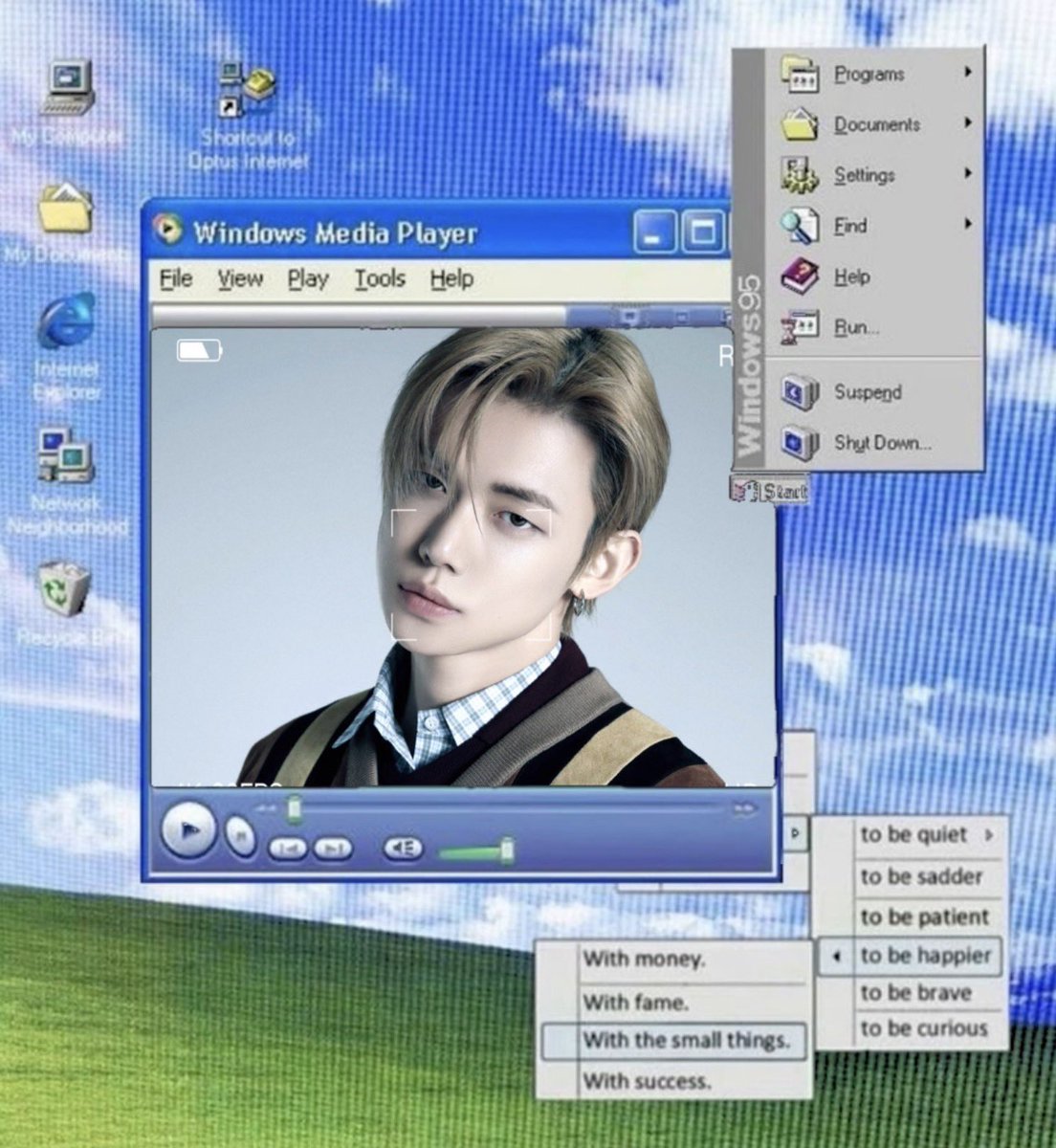The width and height of the screenshot is (1056, 1148).
Task: Open the File menu in Media Player
Action: click(176, 278)
